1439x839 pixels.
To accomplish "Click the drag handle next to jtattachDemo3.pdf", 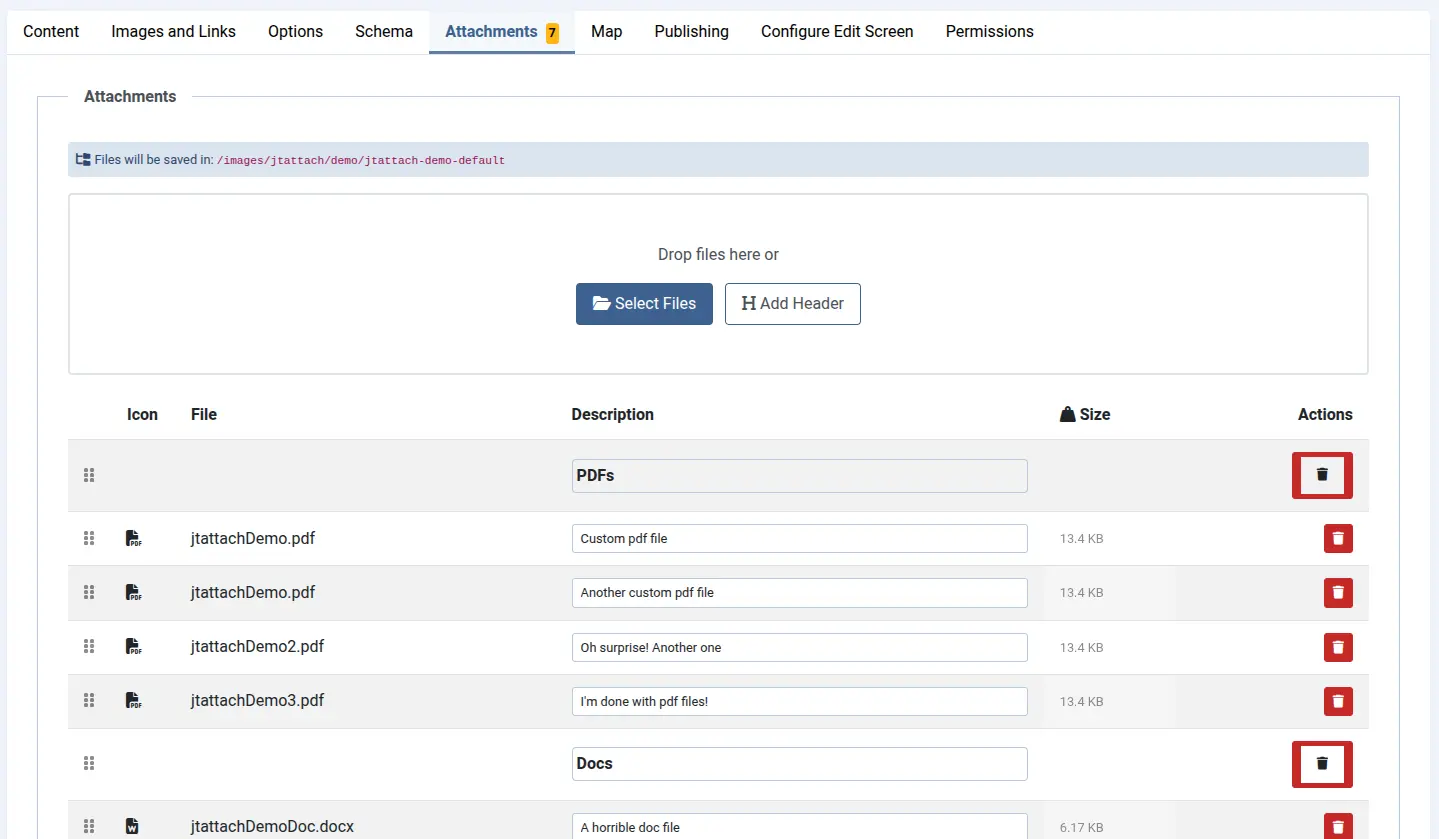I will [88, 701].
